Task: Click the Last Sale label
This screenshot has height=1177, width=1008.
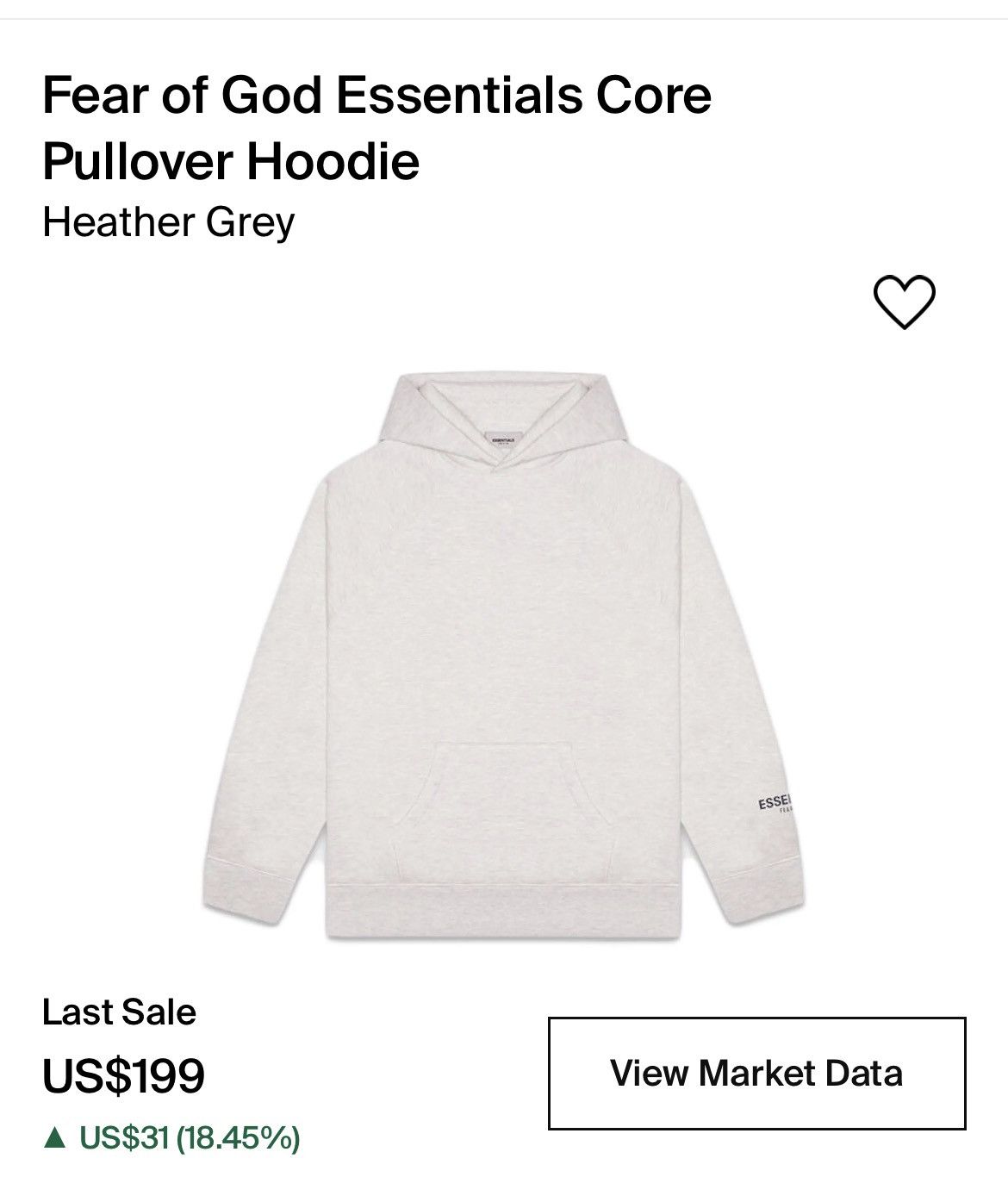Action: 119,1012
